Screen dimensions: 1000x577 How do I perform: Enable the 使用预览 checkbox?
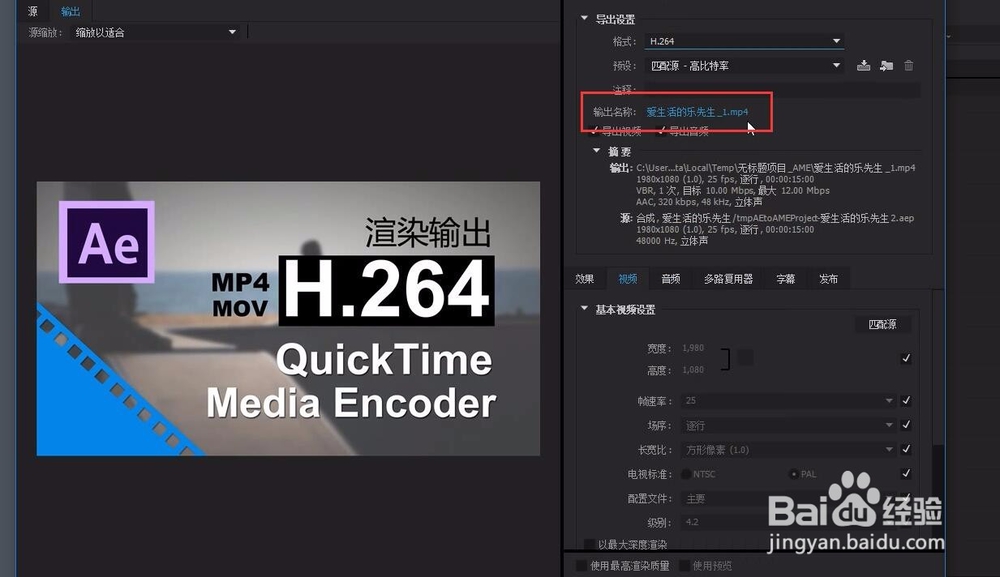pos(684,566)
